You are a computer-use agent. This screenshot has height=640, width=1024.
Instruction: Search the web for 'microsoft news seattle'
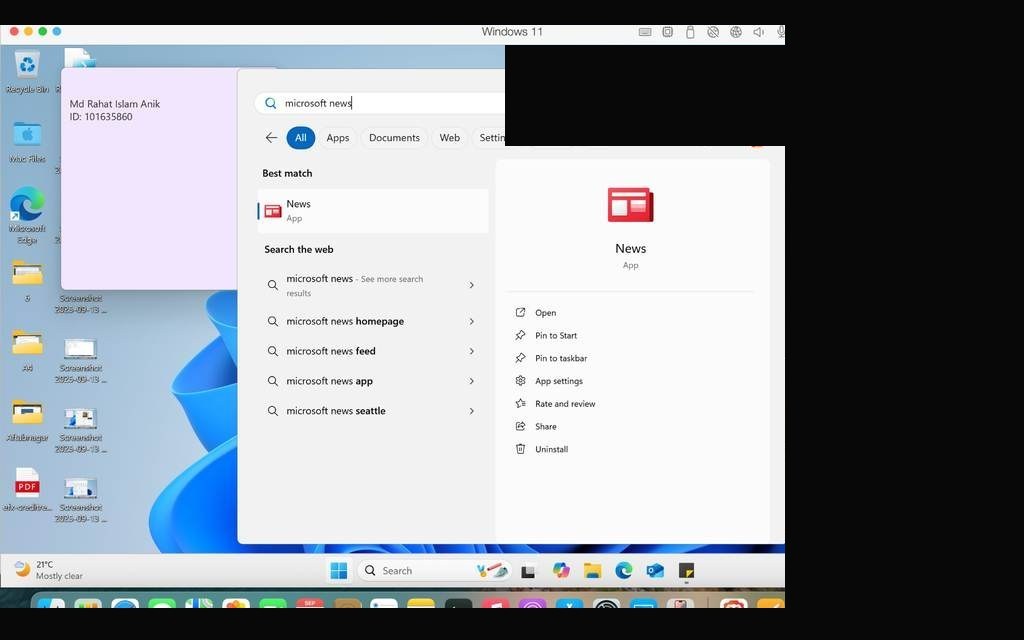pyautogui.click(x=373, y=411)
